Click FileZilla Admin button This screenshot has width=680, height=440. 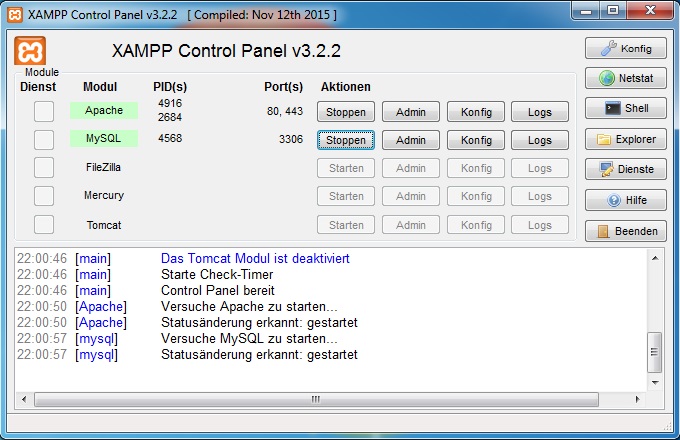(x=411, y=168)
